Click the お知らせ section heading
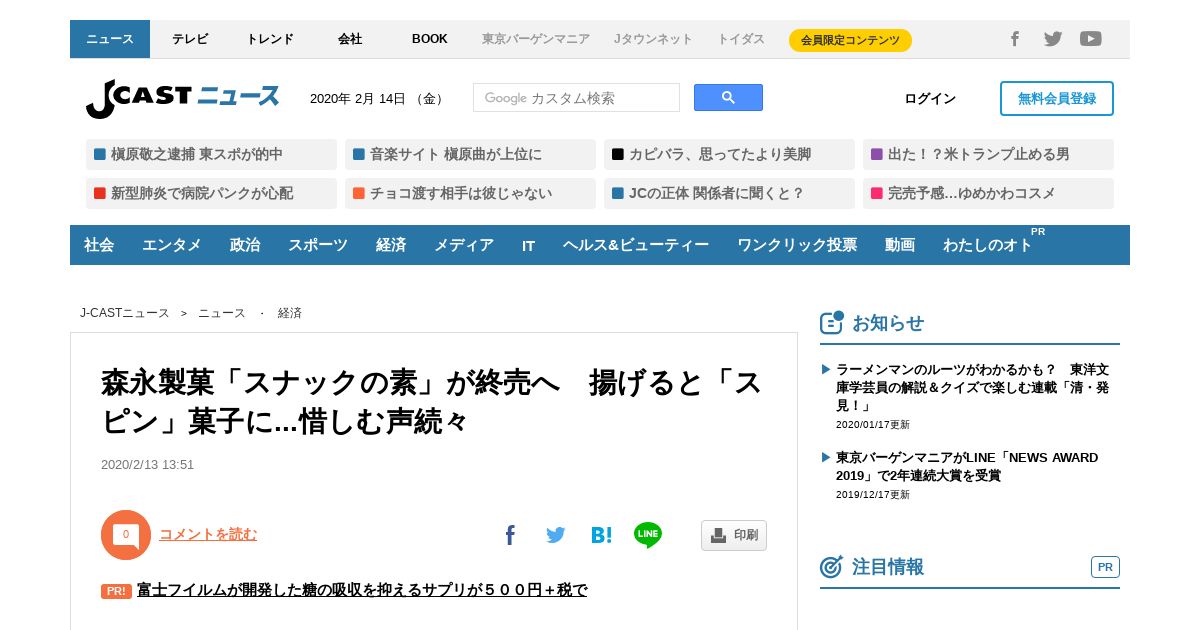1200x630 pixels. 888,323
